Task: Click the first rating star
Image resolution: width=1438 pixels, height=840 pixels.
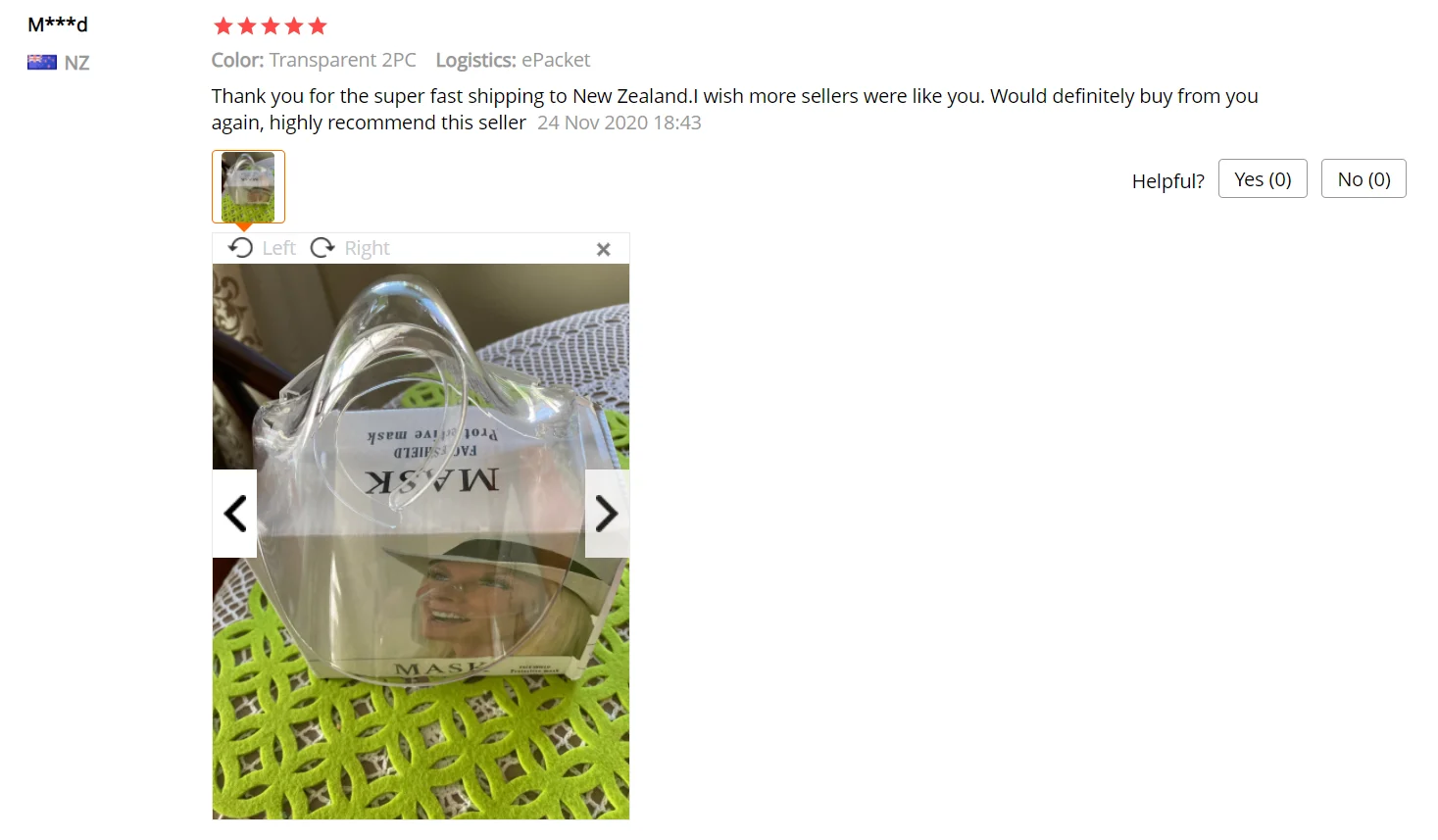Action: 223,26
